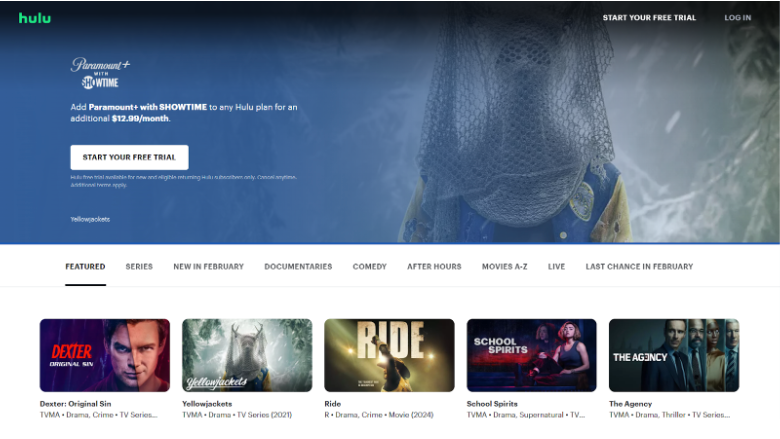The height and width of the screenshot is (439, 780).
Task: Click 'TVMA • Drama • TV Series (2021)' text
Action: [x=237, y=415]
